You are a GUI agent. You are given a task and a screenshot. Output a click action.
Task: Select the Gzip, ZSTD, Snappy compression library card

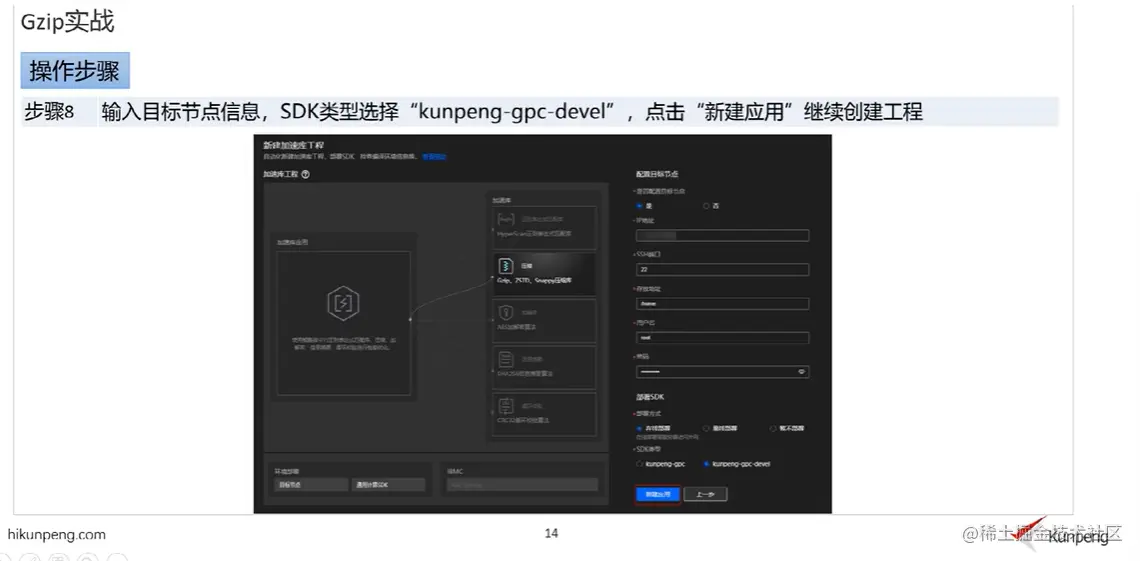[x=544, y=273]
